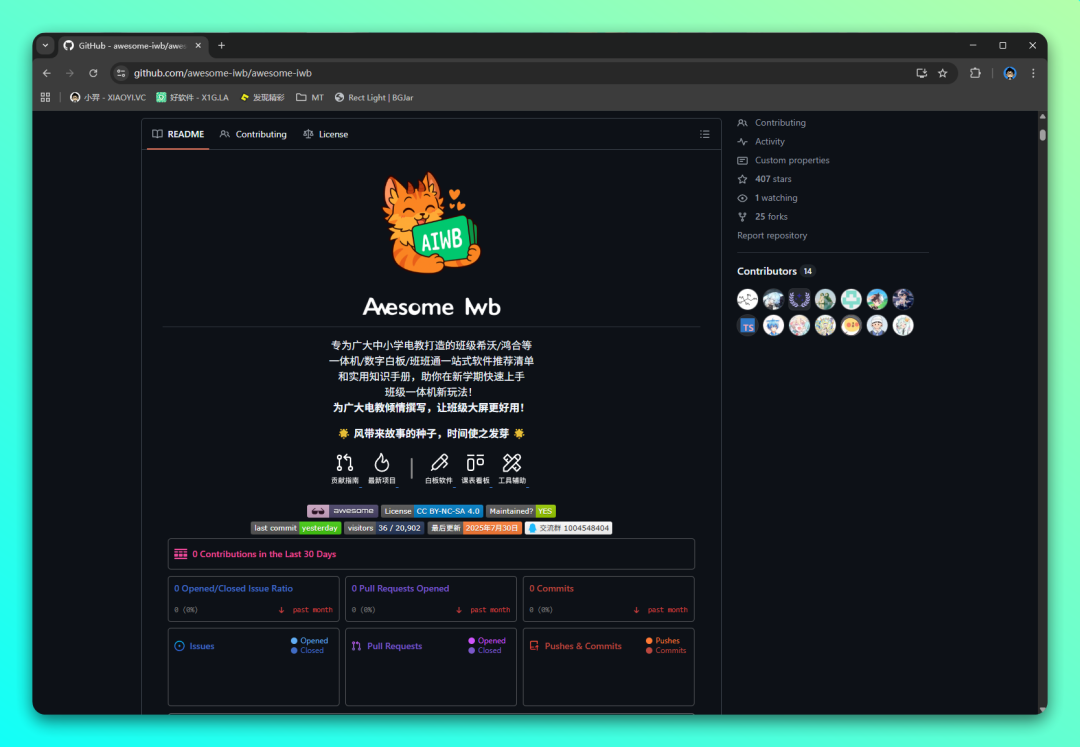
Task: Reload the page
Action: coord(93,73)
